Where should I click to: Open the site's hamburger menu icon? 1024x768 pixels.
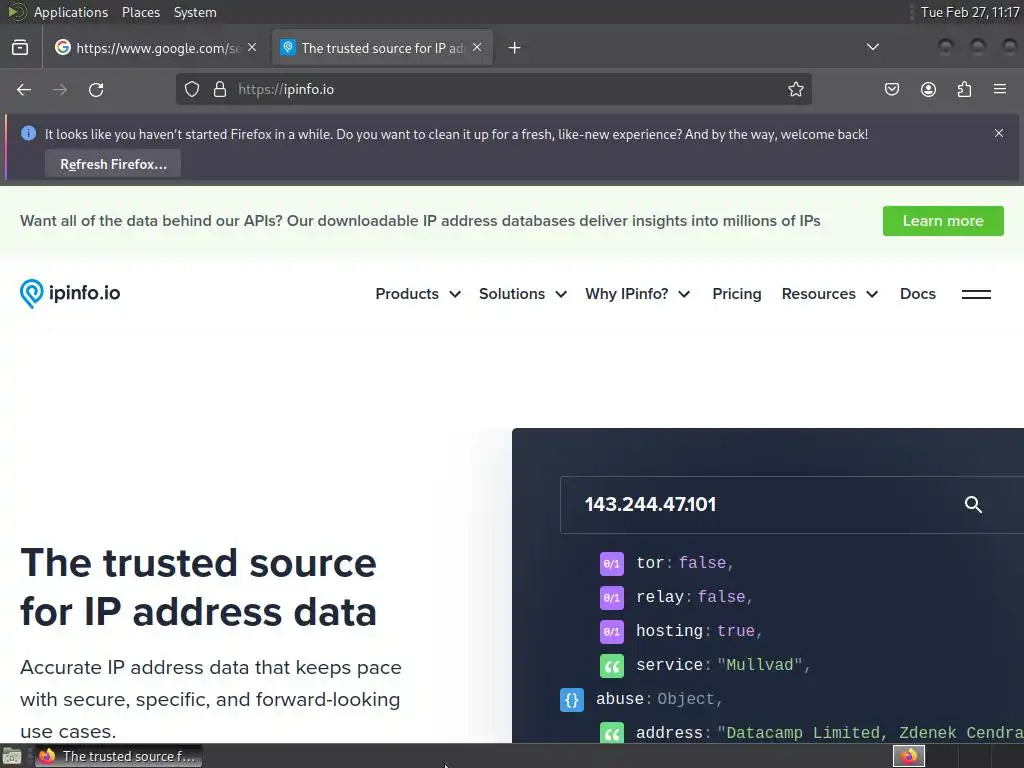click(x=976, y=294)
